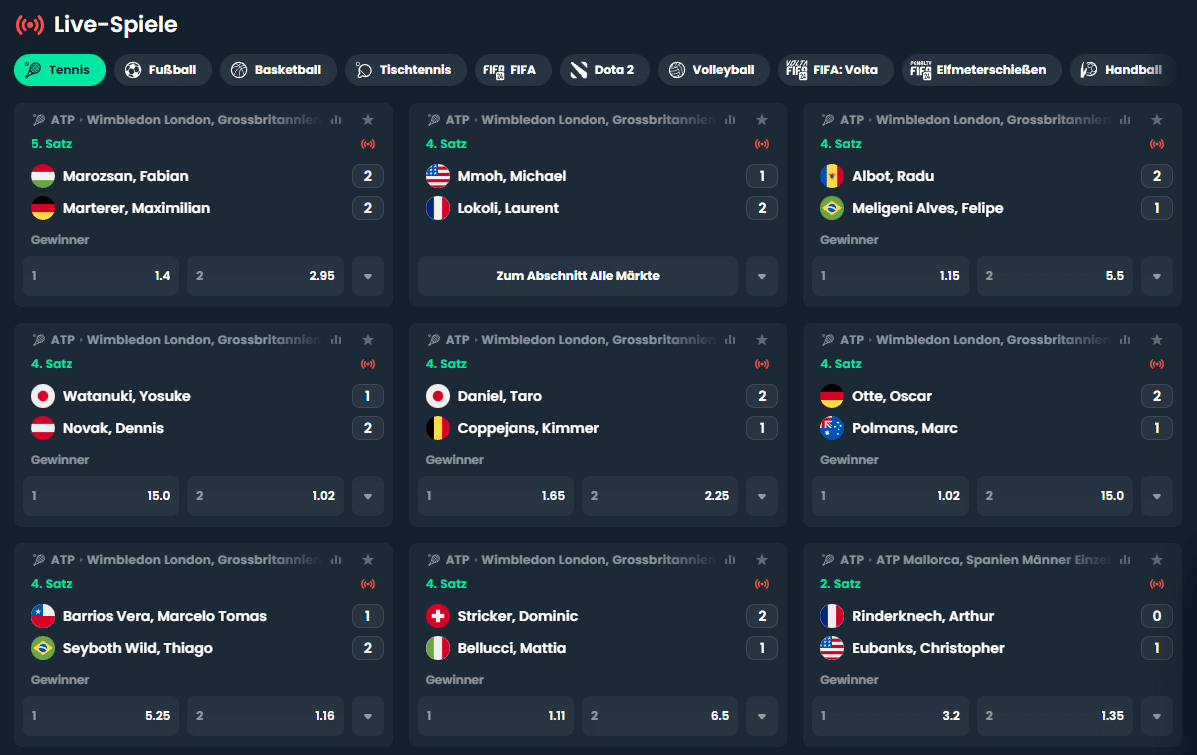Image resolution: width=1197 pixels, height=755 pixels.
Task: Open statistics icon for Albot vs Meligeni Alves
Action: point(1125,120)
